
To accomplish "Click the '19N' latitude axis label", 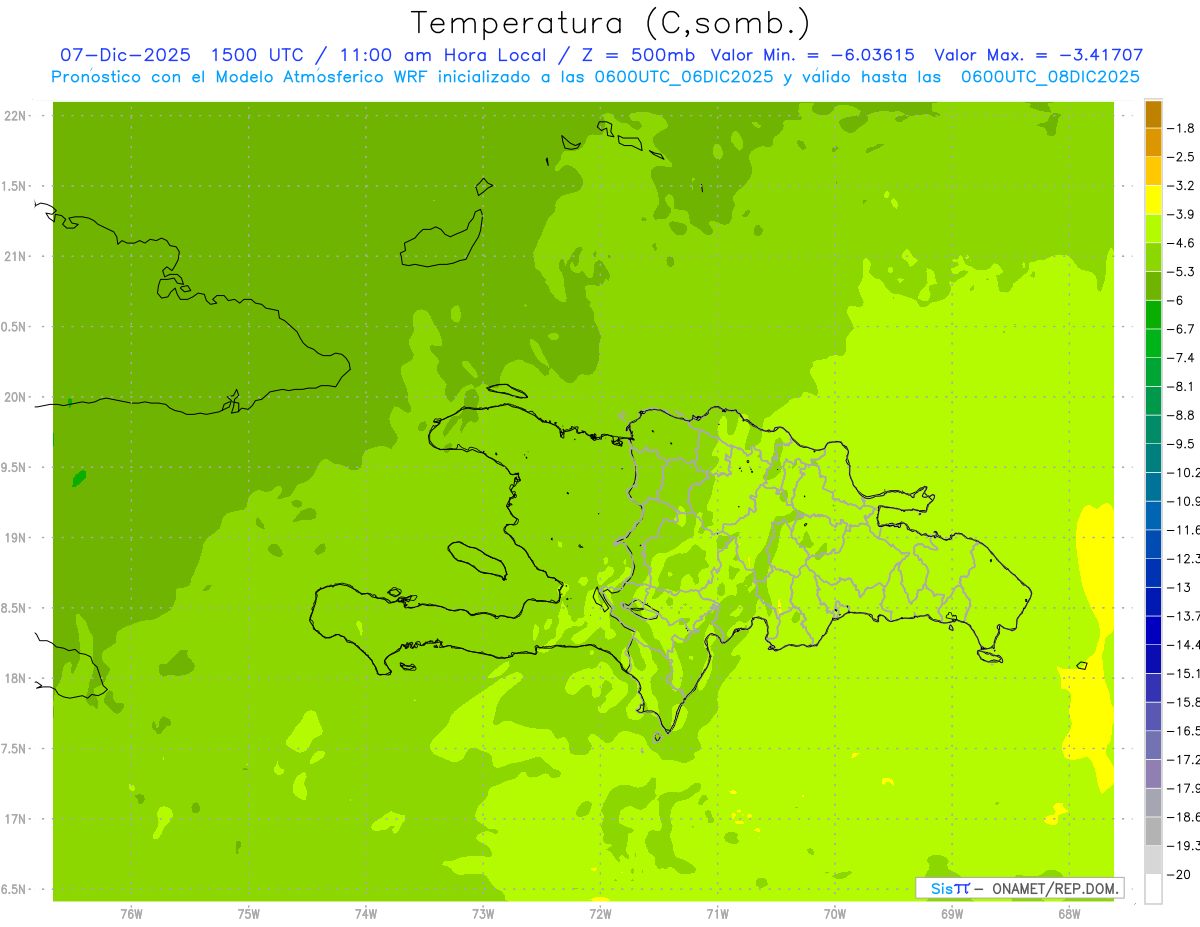I will [15, 538].
